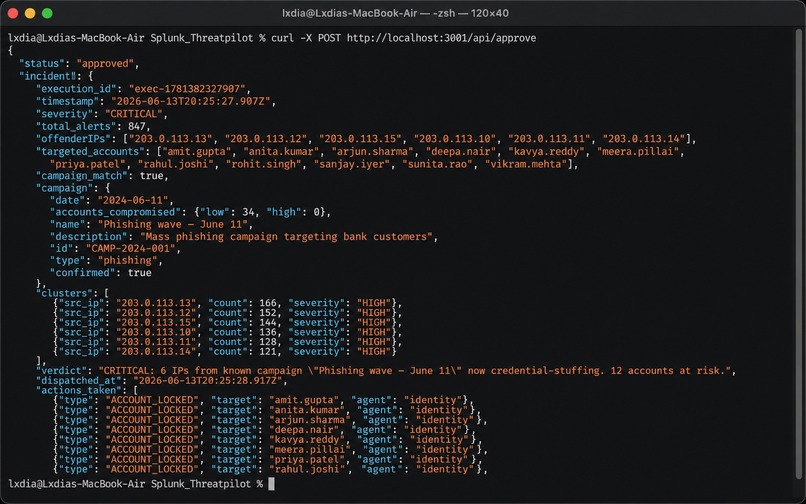
Task: Minimize the terminal with the yellow button
Action: pos(30,13)
